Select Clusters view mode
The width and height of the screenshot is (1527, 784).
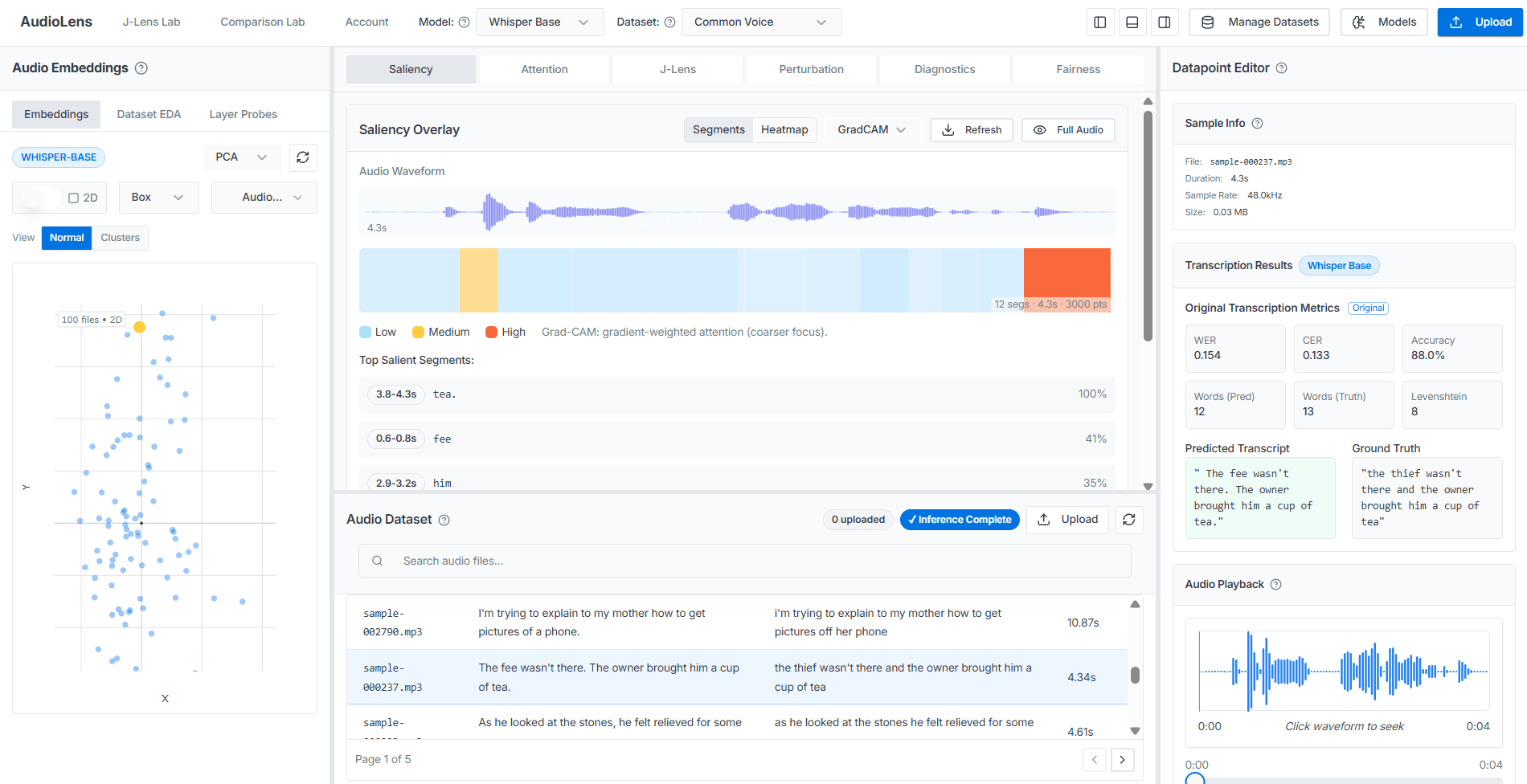121,238
